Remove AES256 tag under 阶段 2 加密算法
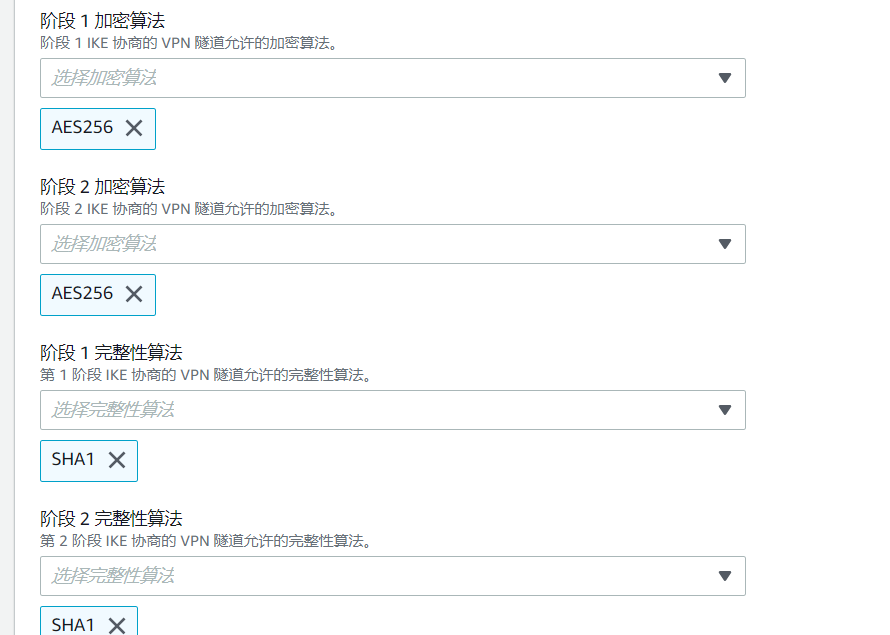The image size is (890, 635). pyautogui.click(x=134, y=294)
